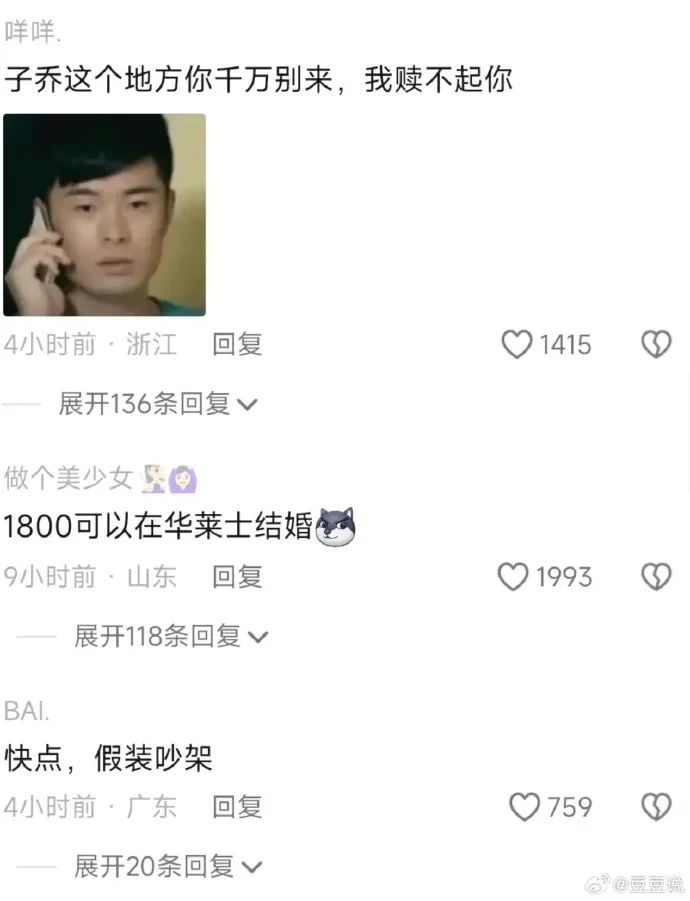Dislike the comment by 咩咩 using broken heart
Image resolution: width=690 pixels, height=901 pixels.
click(656, 344)
